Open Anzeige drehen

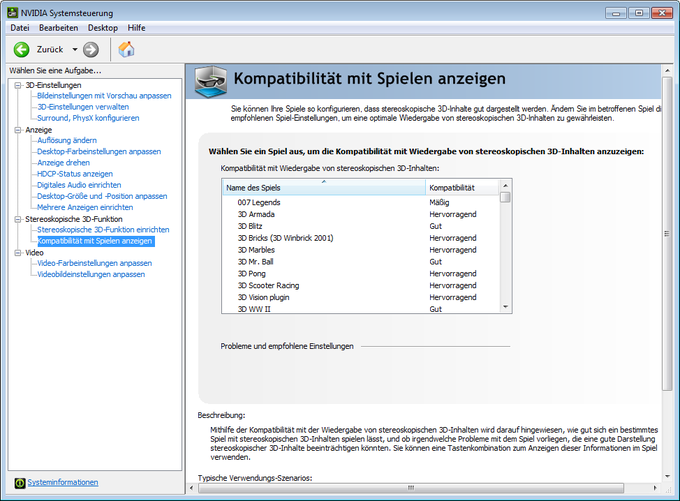click(x=63, y=163)
